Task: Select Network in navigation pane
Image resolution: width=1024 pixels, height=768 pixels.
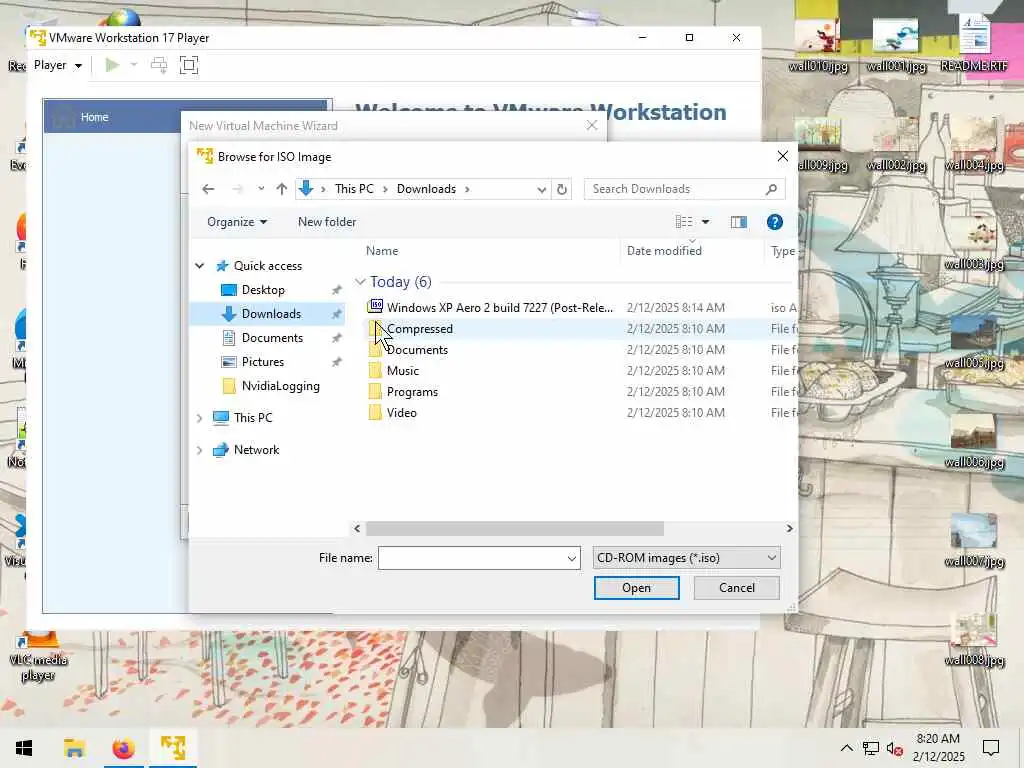Action: click(x=256, y=450)
